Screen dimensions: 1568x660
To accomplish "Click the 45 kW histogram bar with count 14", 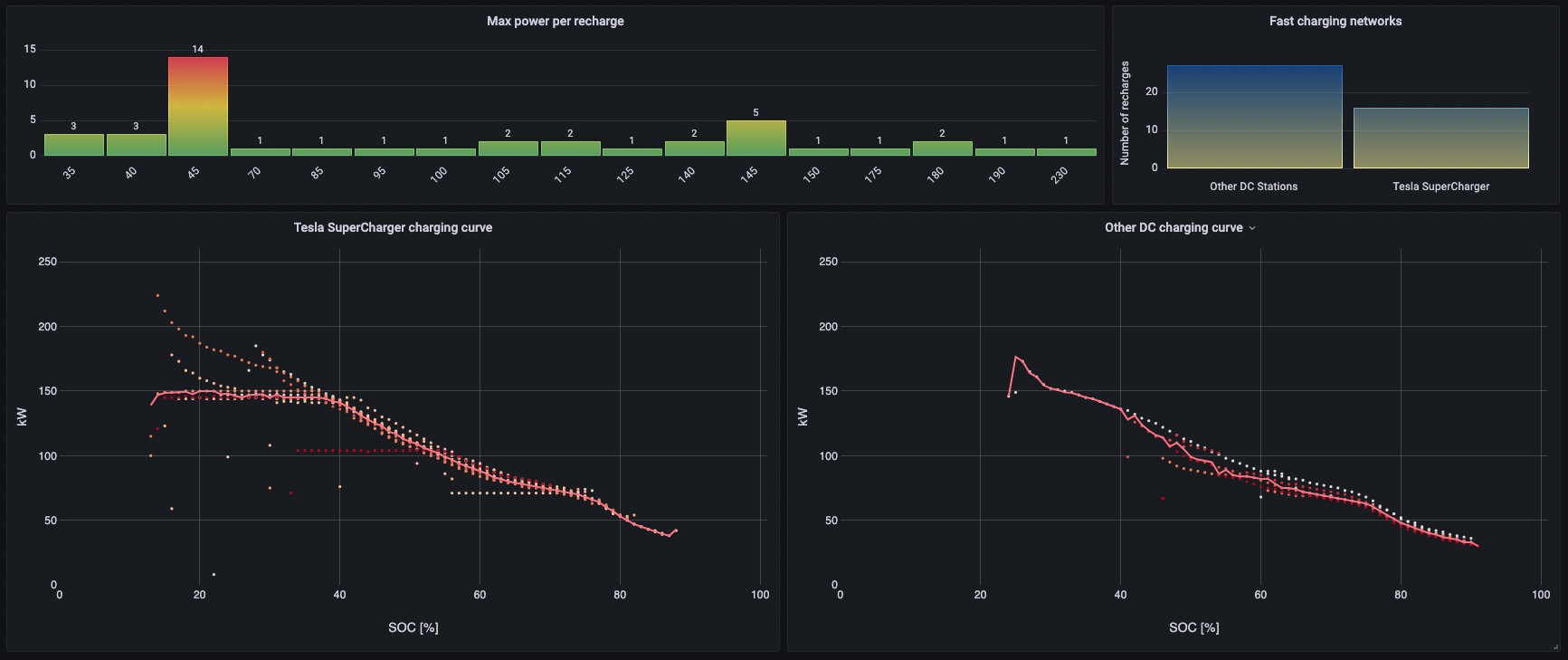I will tap(197, 106).
